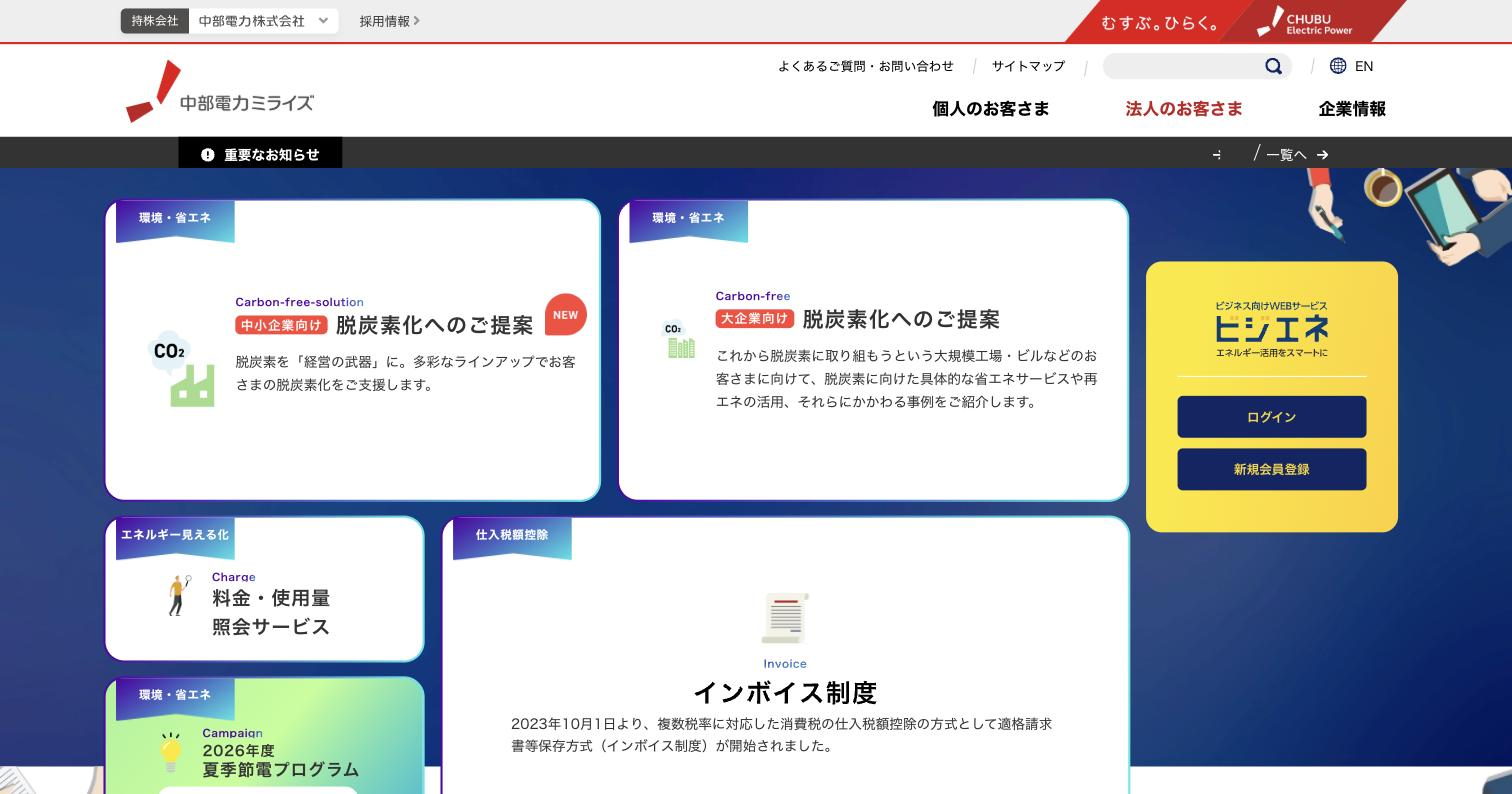Click the invoice document icon
This screenshot has height=794, width=1512.
[x=785, y=618]
